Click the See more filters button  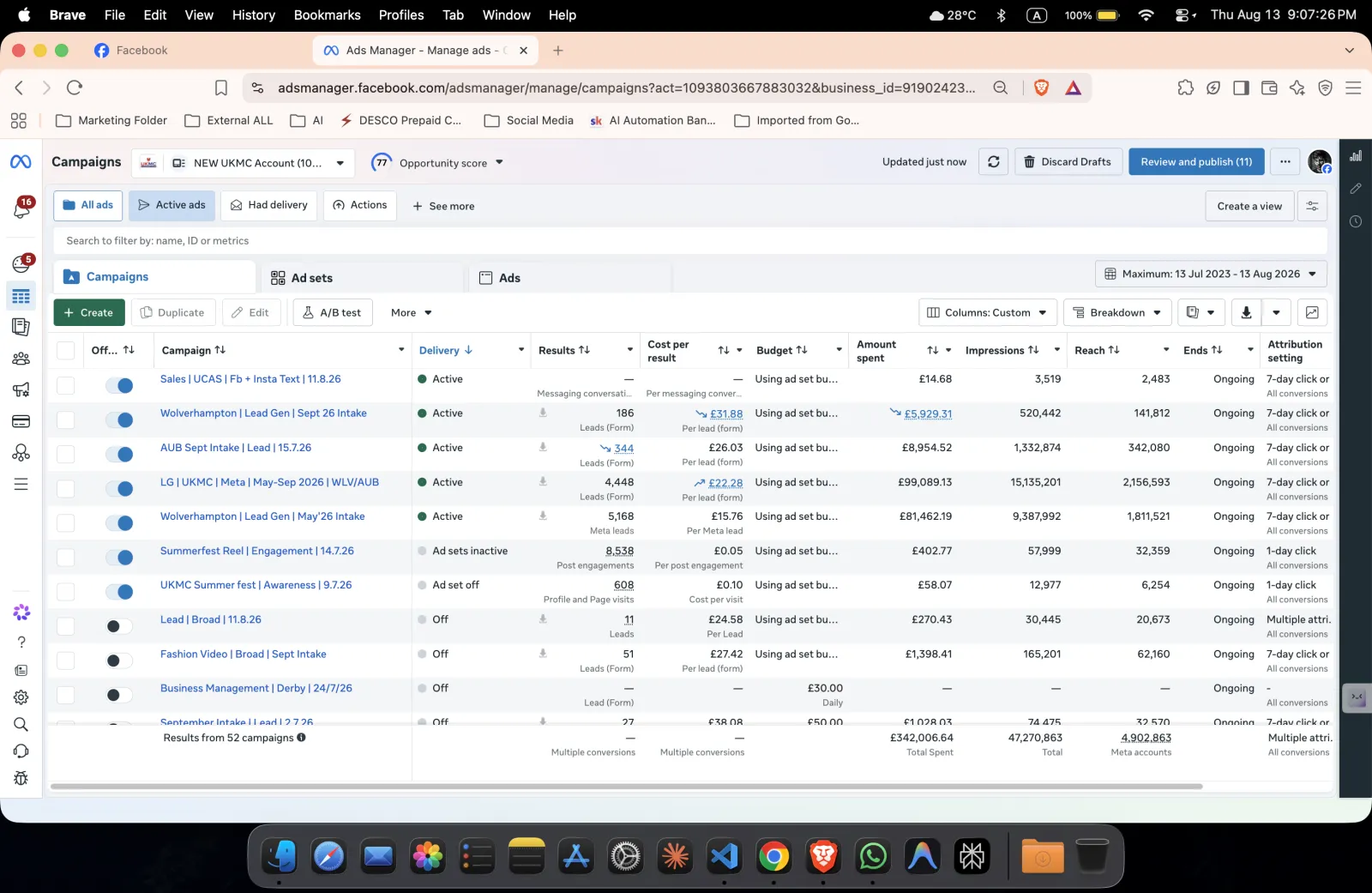(x=443, y=206)
